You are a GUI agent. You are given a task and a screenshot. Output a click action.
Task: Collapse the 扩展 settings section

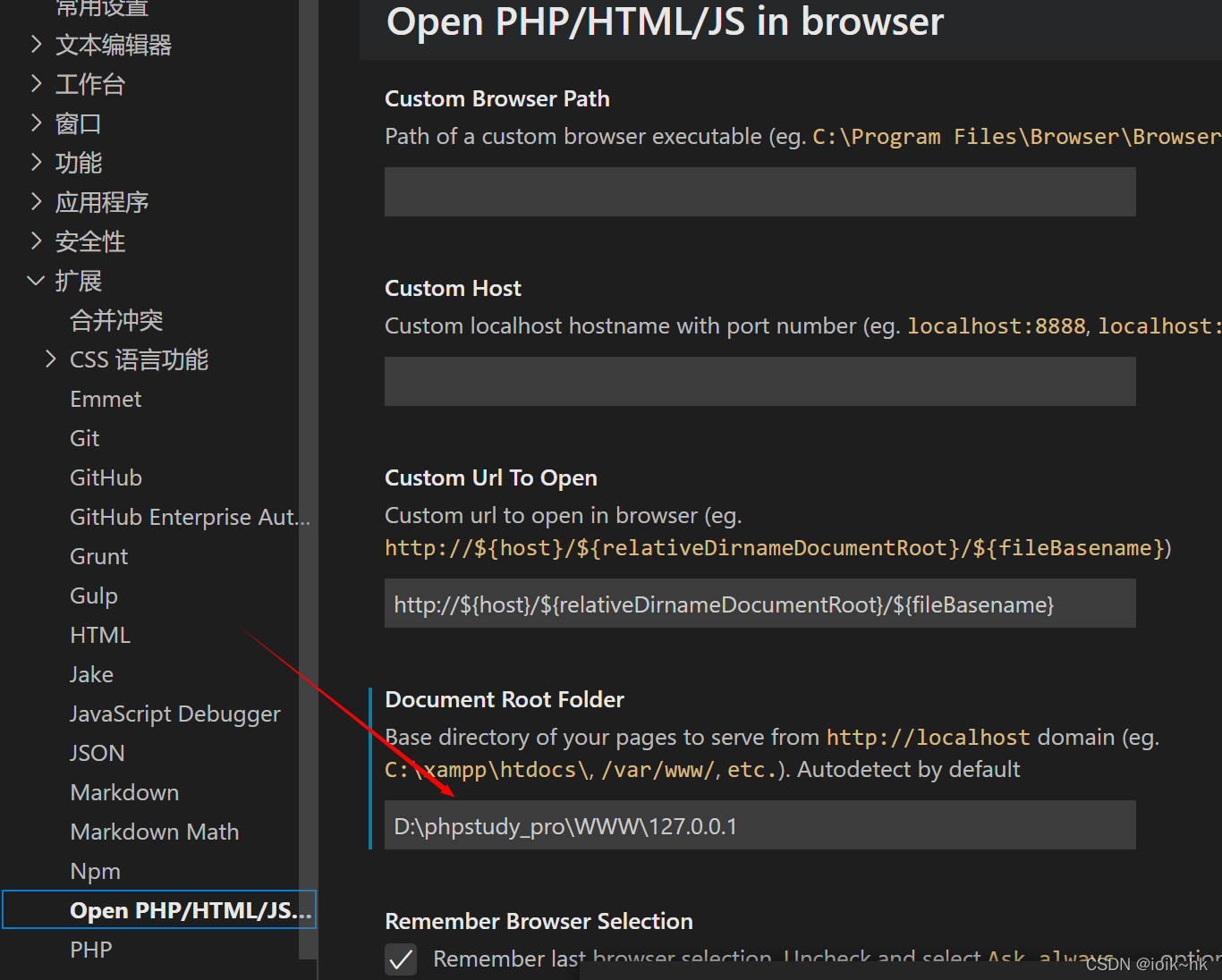(37, 280)
